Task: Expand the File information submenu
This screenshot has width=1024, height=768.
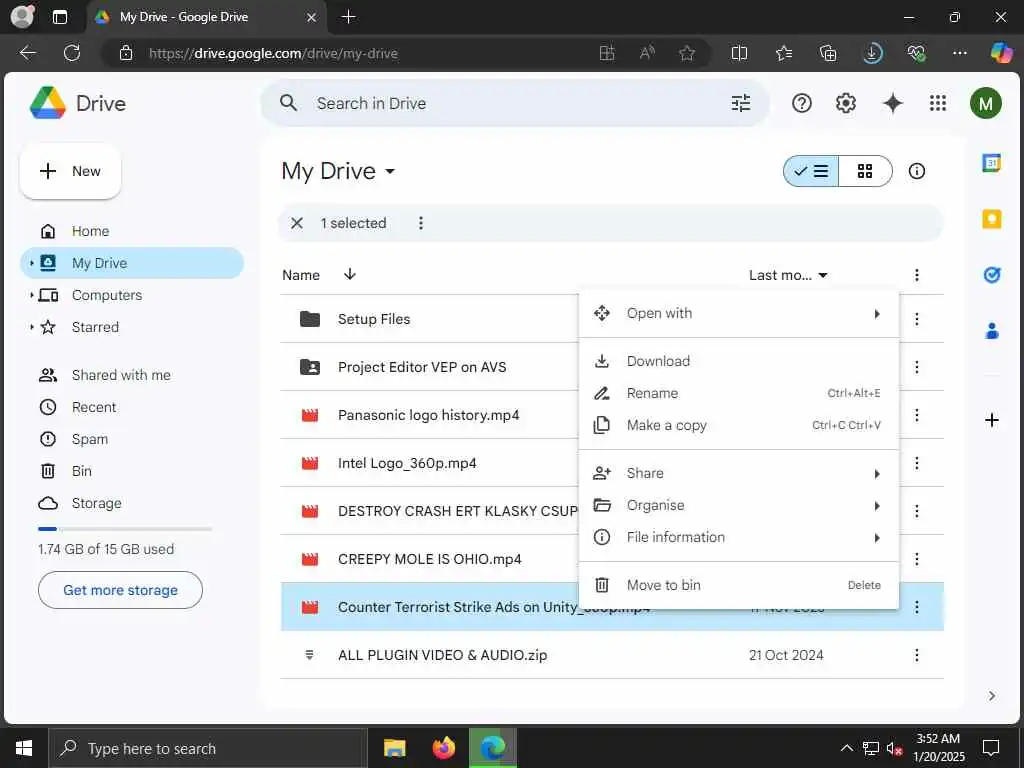Action: point(739,537)
